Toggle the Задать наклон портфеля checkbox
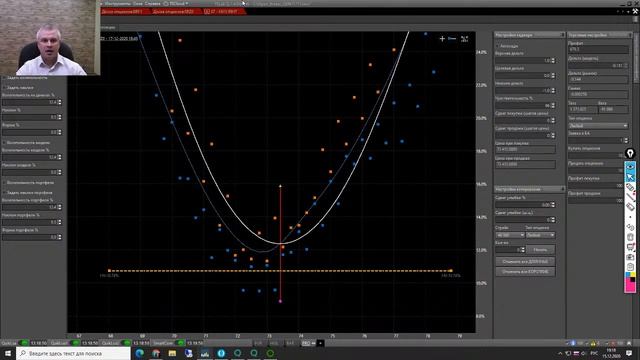 point(4,192)
